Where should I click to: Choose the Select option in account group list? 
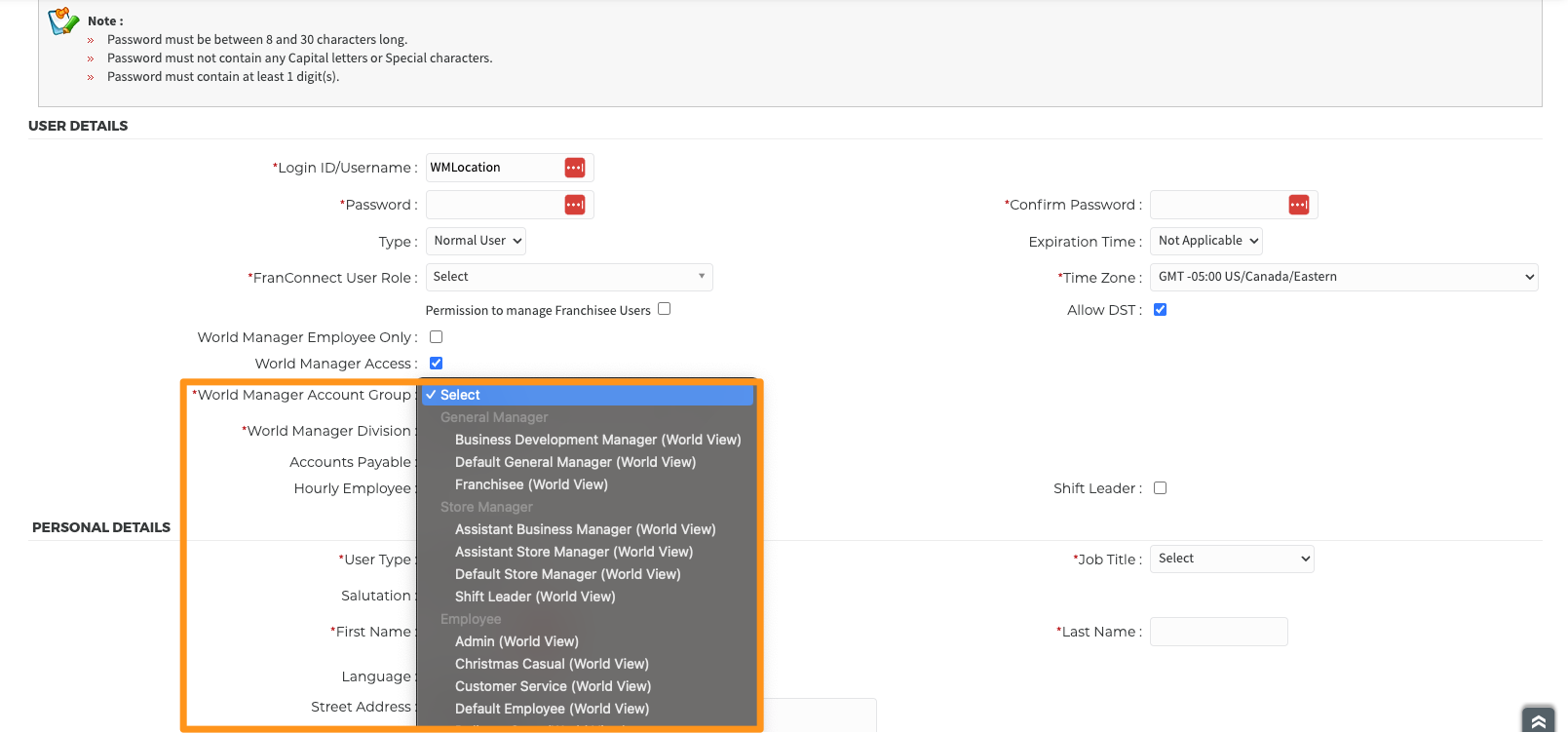click(x=588, y=395)
